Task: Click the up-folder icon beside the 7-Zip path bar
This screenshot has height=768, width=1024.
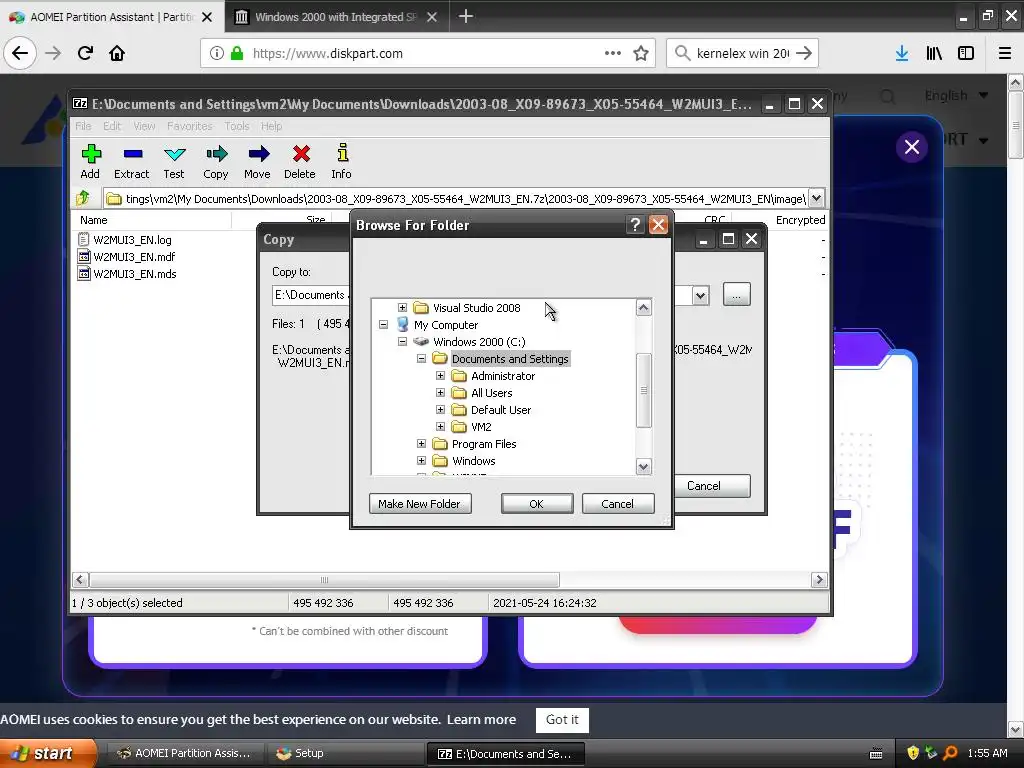Action: (x=83, y=197)
